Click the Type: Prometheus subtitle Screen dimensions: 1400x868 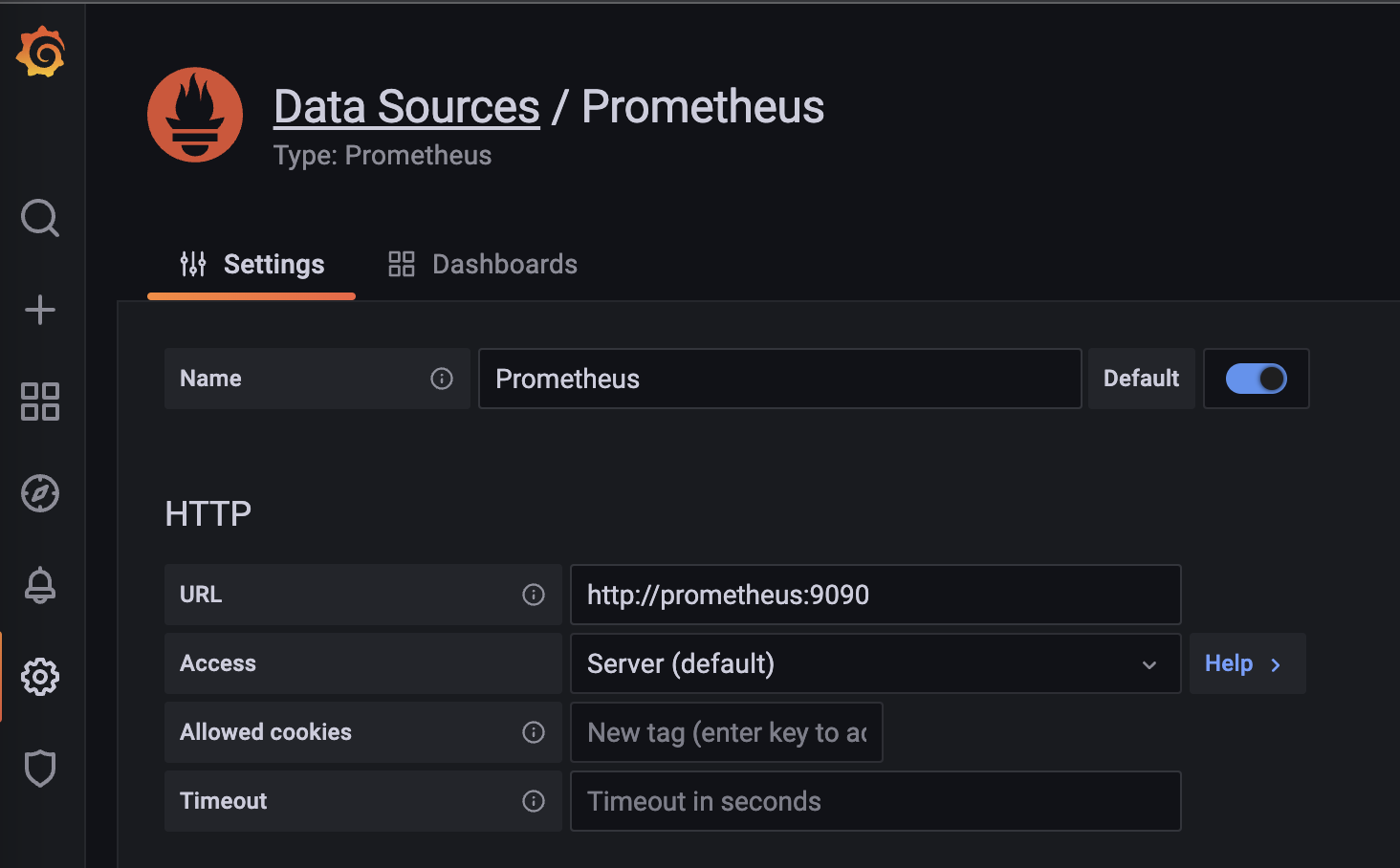pos(383,156)
